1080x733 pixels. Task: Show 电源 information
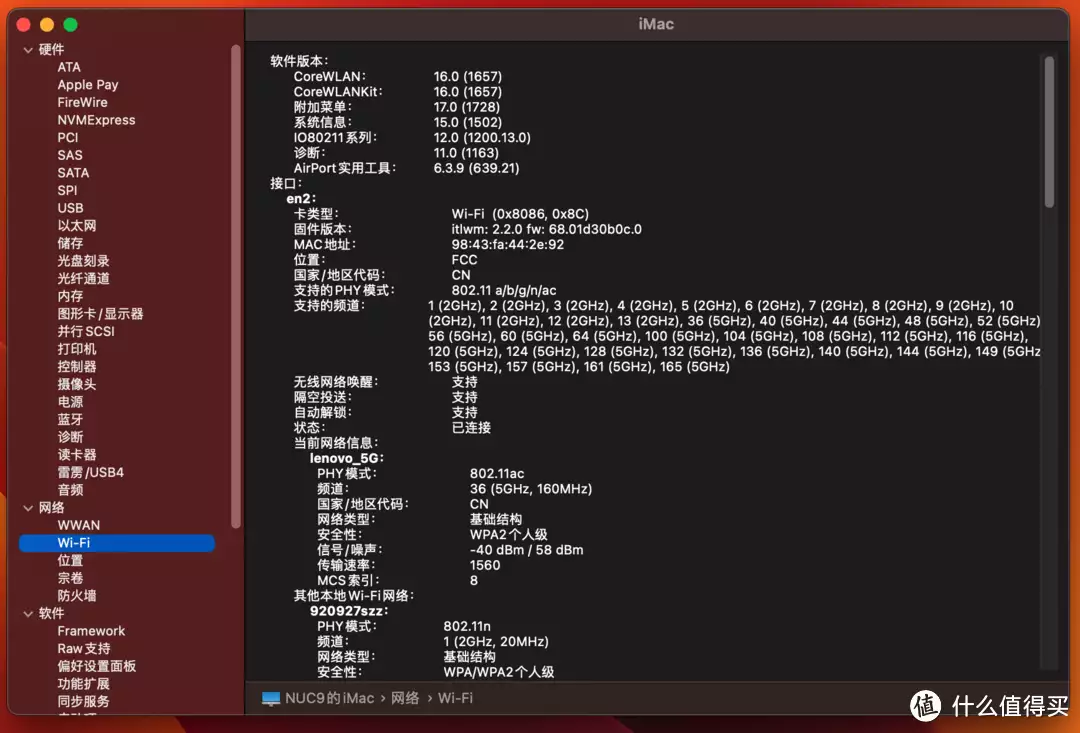[x=70, y=402]
